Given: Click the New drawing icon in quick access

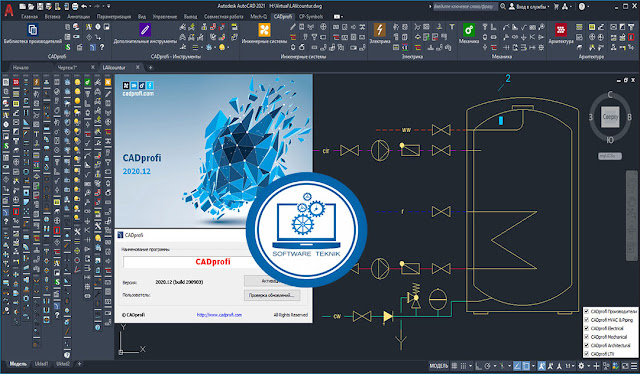Looking at the screenshot, I should [22, 6].
